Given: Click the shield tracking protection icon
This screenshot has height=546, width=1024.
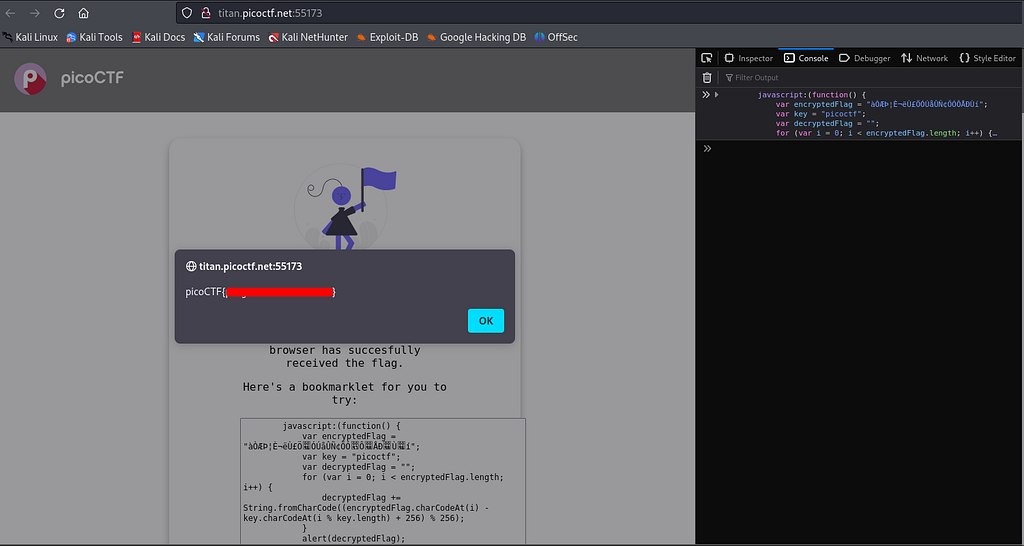Looking at the screenshot, I should point(187,13).
